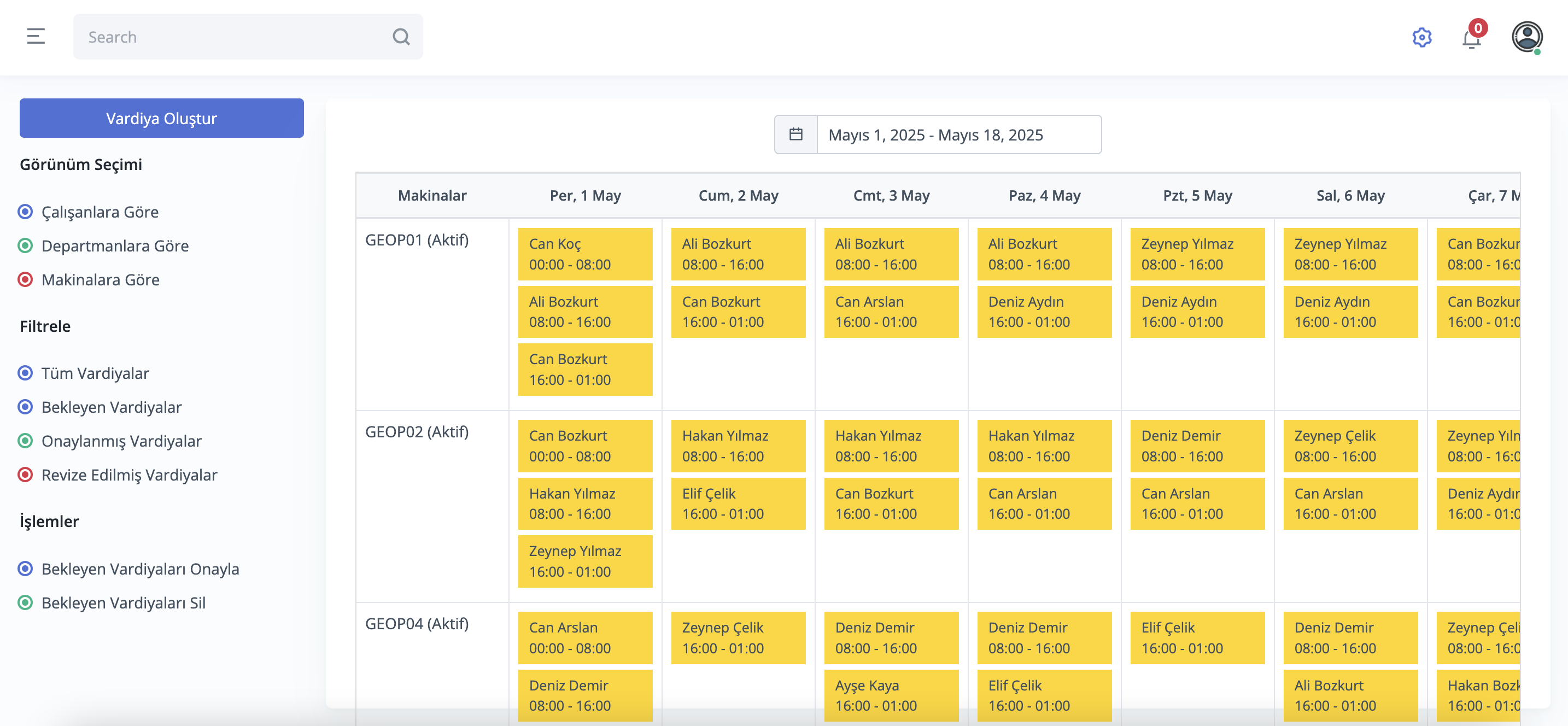
Task: Select the GEOP01 (Aktif) machine row
Action: (x=417, y=241)
